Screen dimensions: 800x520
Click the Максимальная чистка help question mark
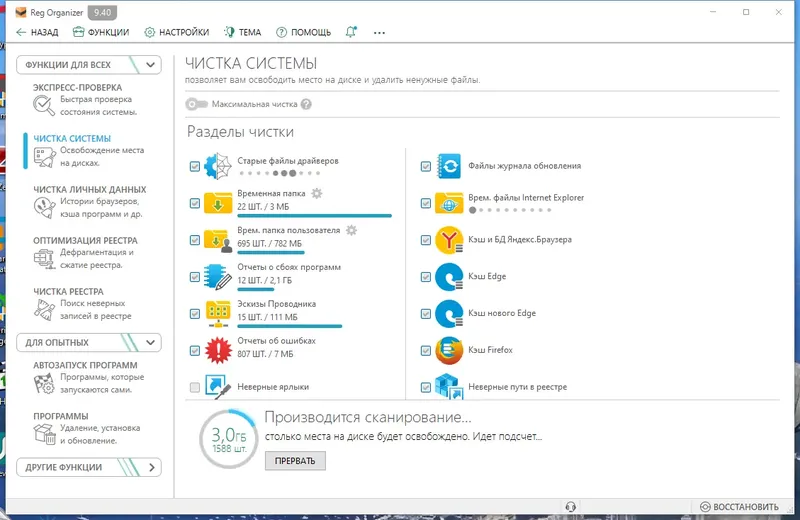(x=306, y=104)
